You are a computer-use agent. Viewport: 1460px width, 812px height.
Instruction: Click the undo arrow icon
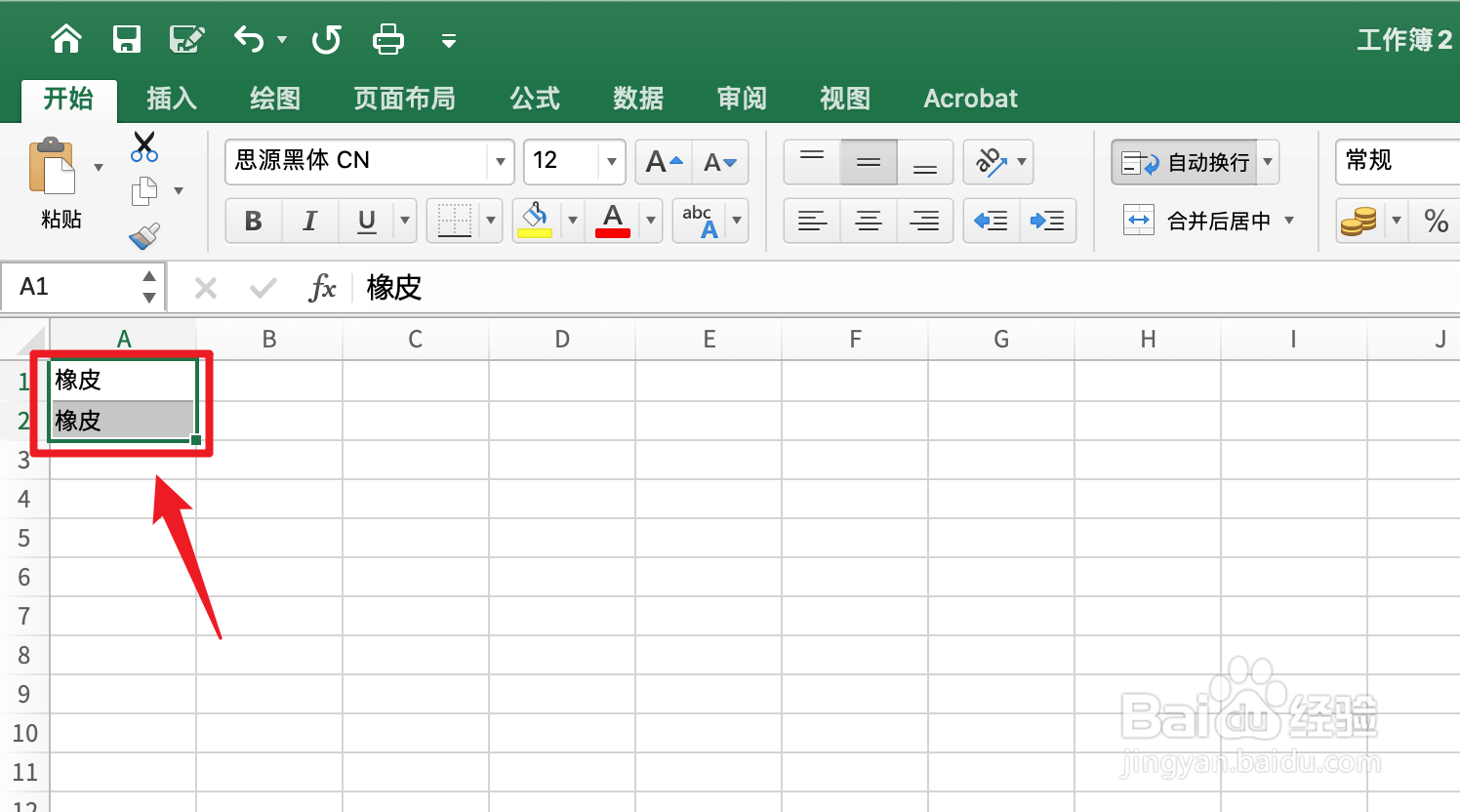click(247, 39)
